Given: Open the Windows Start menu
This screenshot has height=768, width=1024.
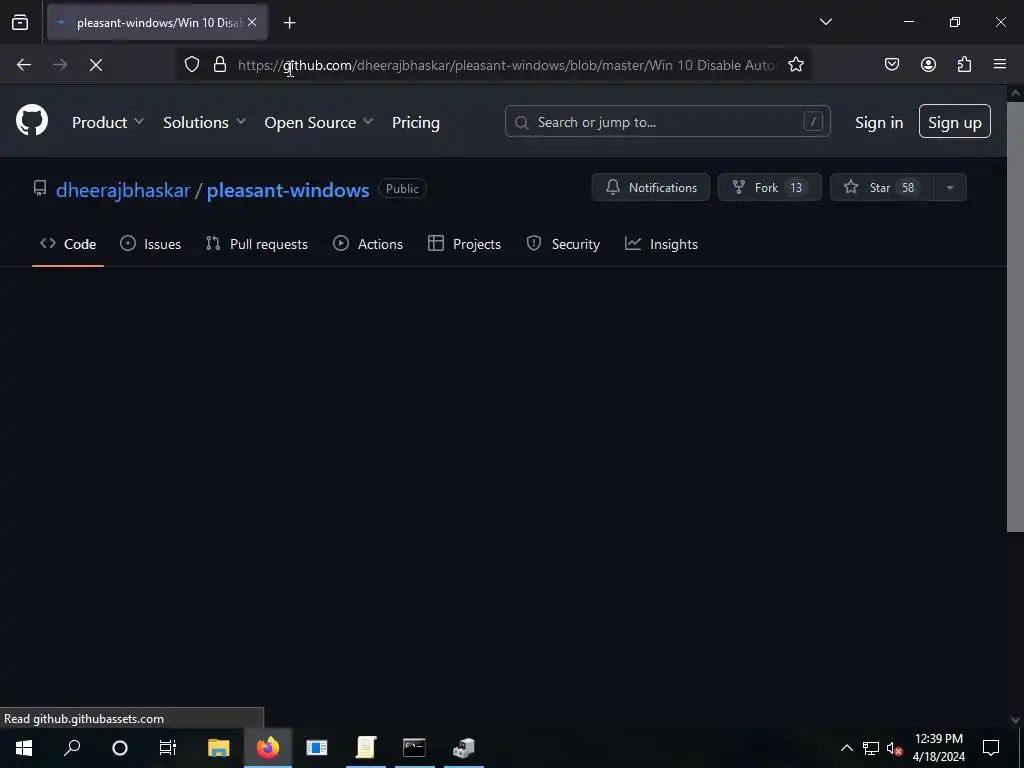Looking at the screenshot, I should coord(24,748).
